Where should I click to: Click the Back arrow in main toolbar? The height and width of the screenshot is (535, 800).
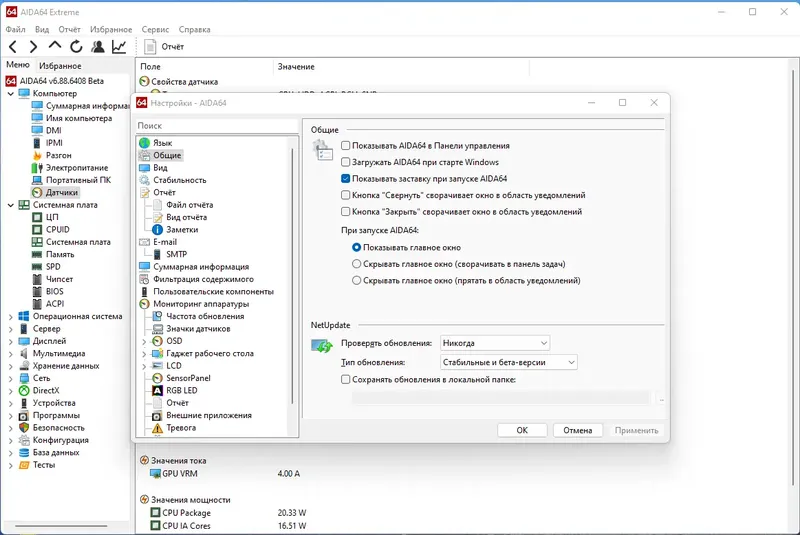pos(13,47)
